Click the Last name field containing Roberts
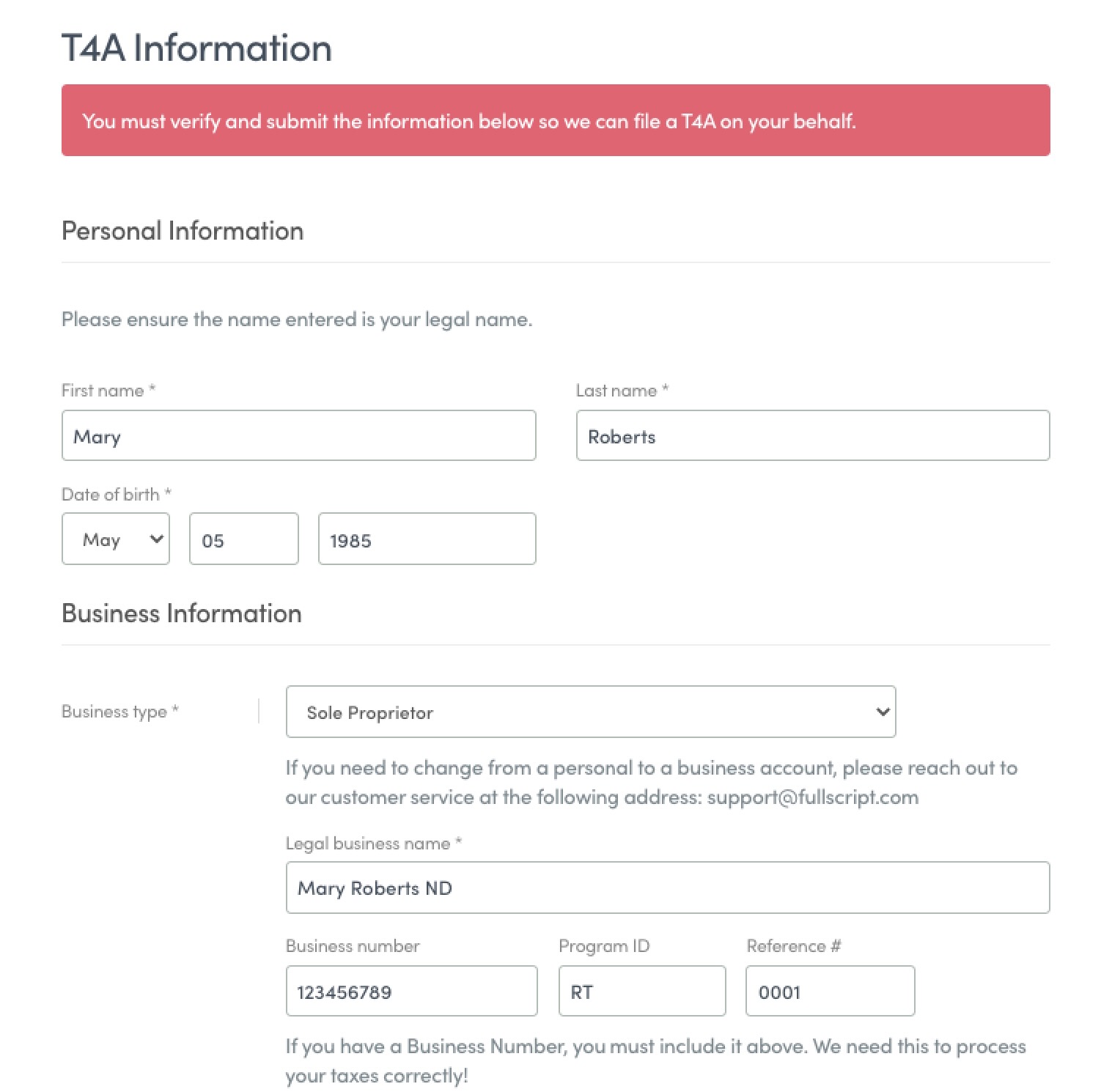Image resolution: width=1112 pixels, height=1092 pixels. click(813, 435)
